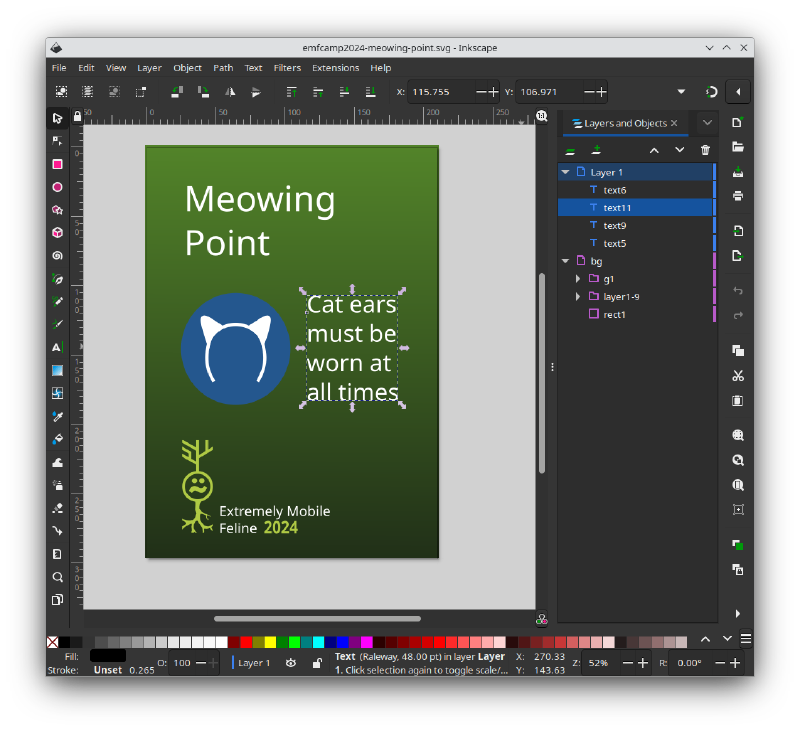
Task: Select the Text tool in the toolbox
Action: [x=57, y=347]
